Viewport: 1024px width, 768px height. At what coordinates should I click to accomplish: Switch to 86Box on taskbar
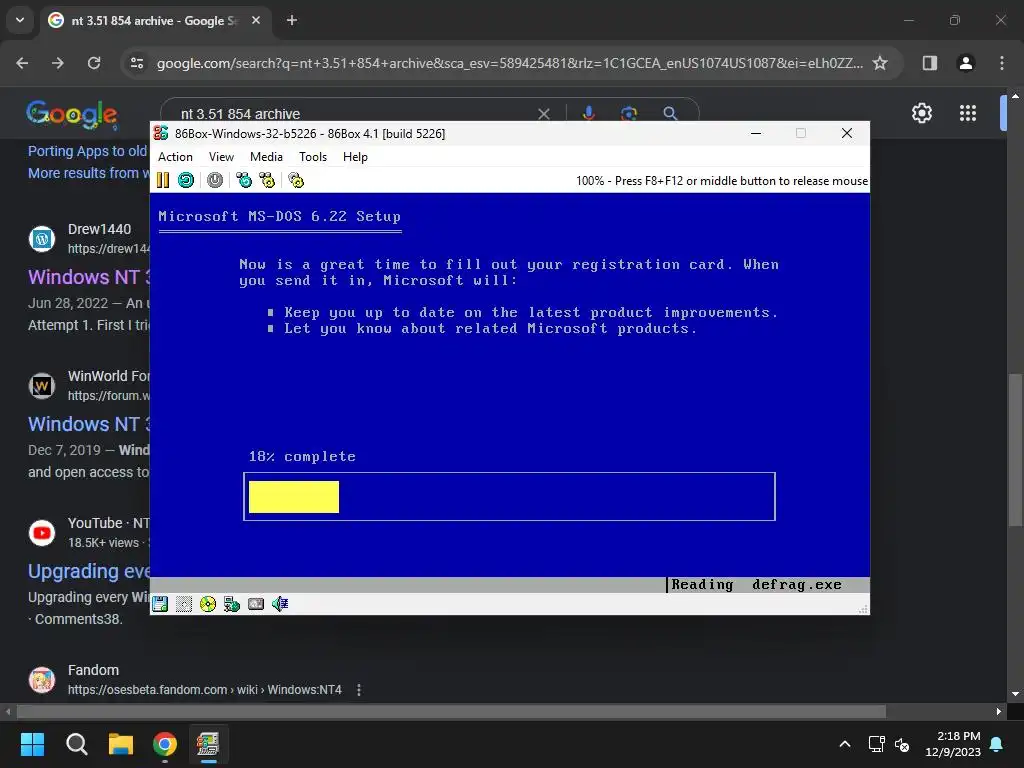tap(208, 744)
